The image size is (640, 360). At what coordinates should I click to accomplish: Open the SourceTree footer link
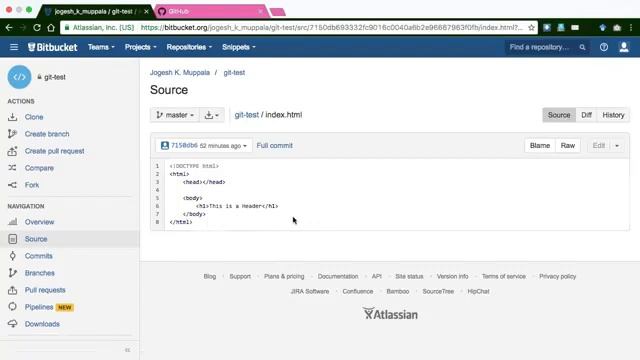pos(438,291)
